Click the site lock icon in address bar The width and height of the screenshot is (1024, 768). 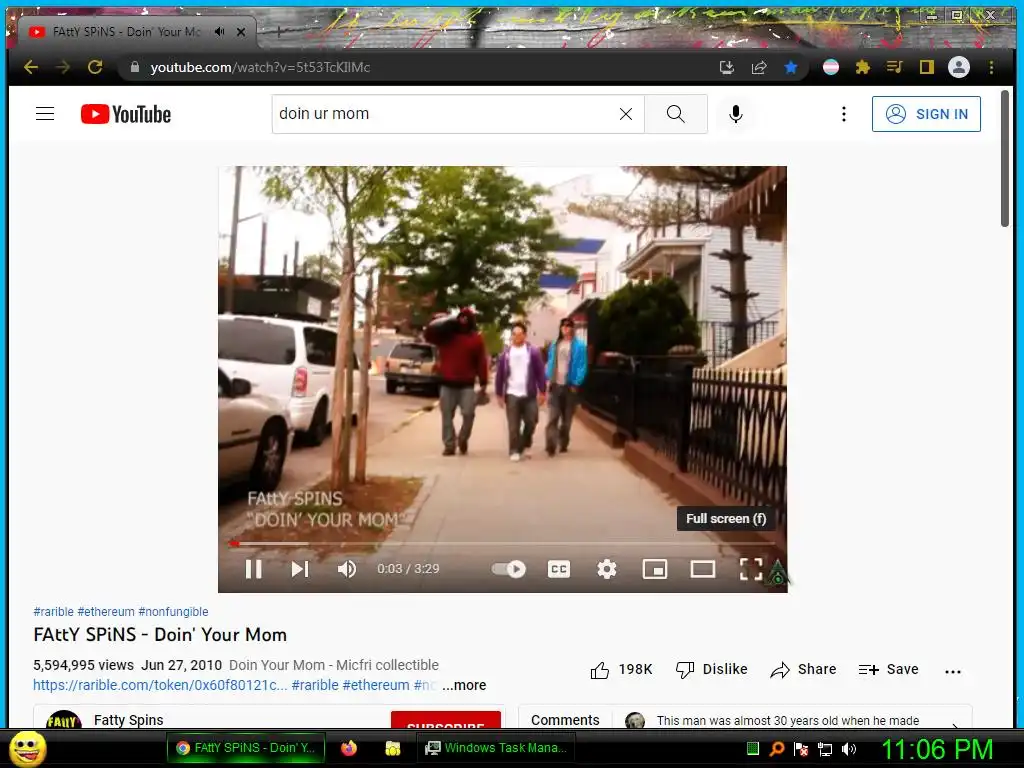pyautogui.click(x=135, y=67)
